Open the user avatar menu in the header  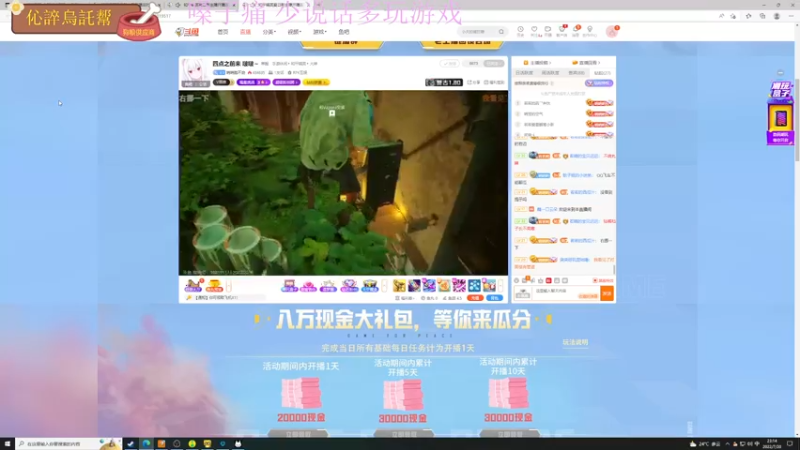tap(612, 32)
